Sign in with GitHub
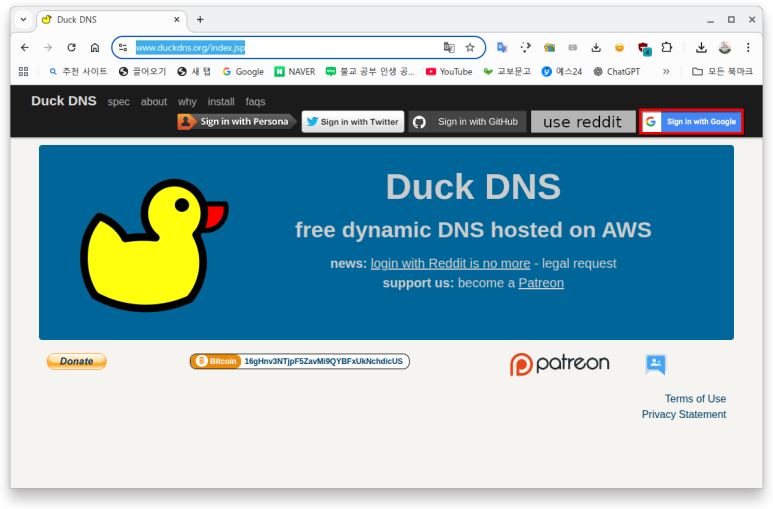 (x=467, y=121)
